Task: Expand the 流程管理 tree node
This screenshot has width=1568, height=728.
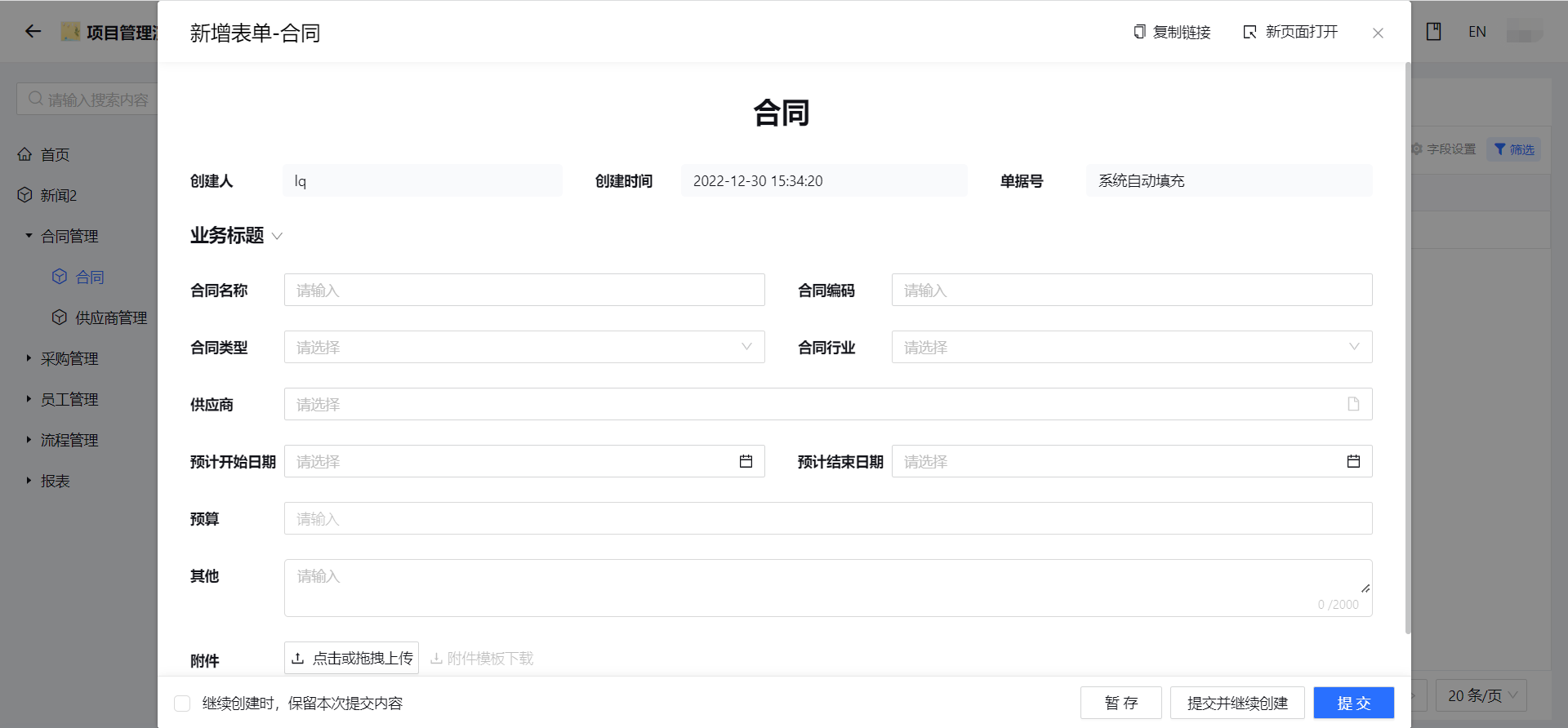Action: 29,440
